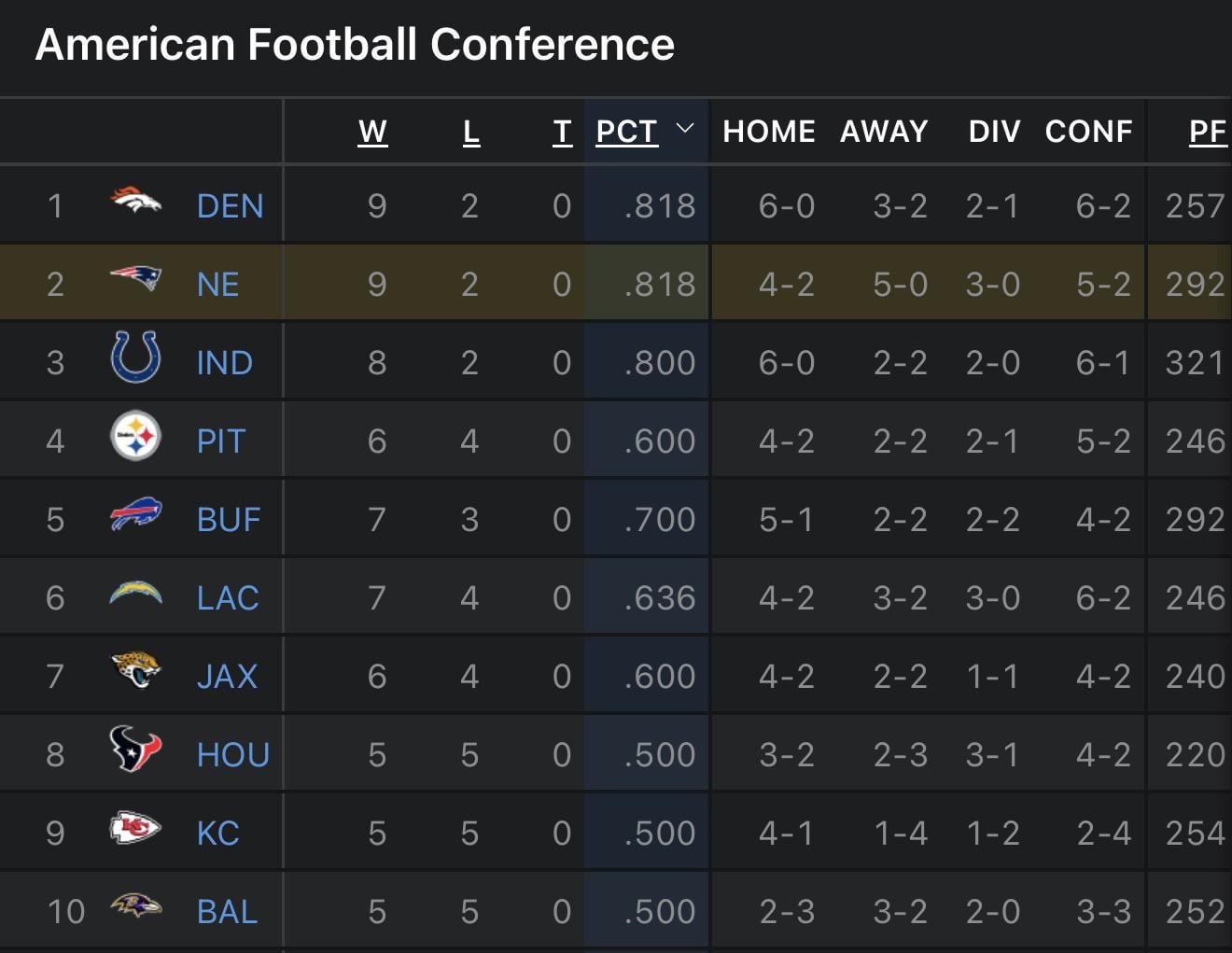Click the American Football Conference heading

pos(355,43)
